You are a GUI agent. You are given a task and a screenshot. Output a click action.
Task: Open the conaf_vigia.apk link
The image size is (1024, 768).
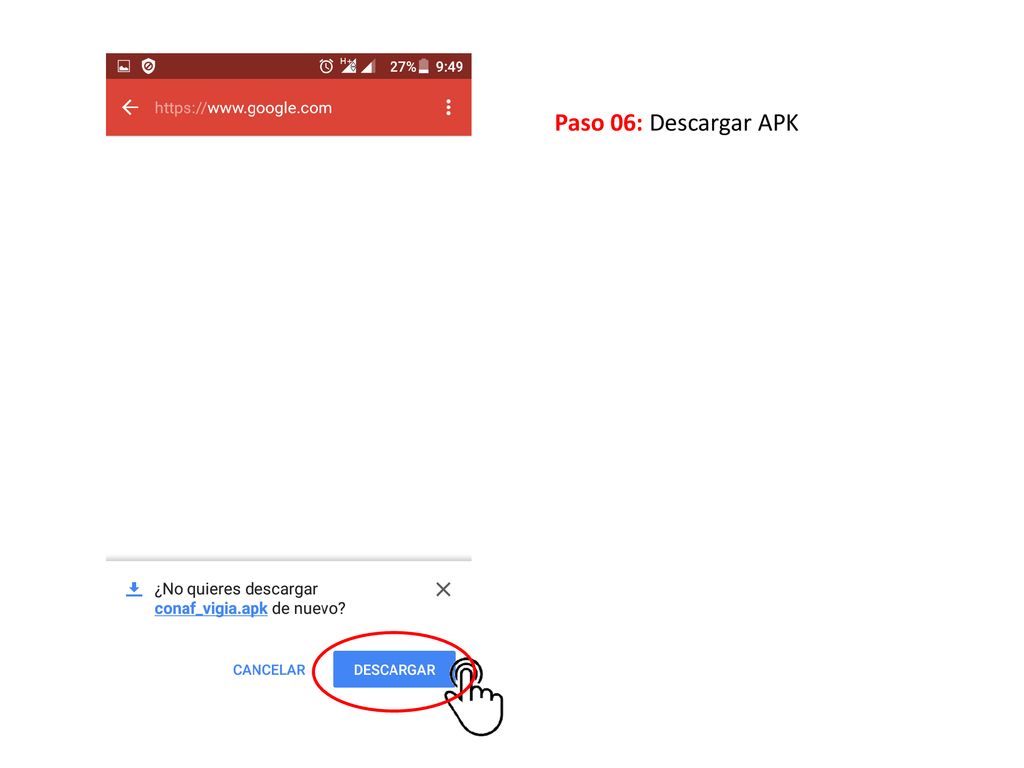coord(211,609)
